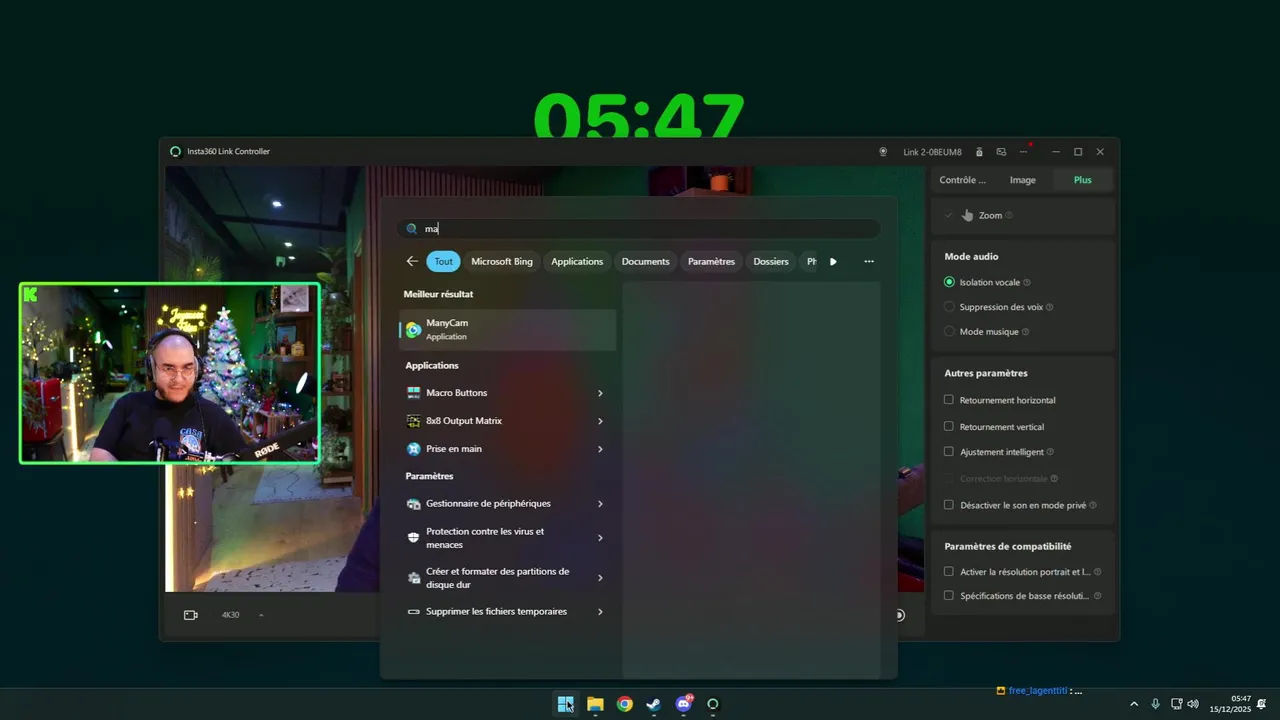Image resolution: width=1280 pixels, height=720 pixels.
Task: Click the Insta360 Link Controller logo icon
Action: pos(176,152)
